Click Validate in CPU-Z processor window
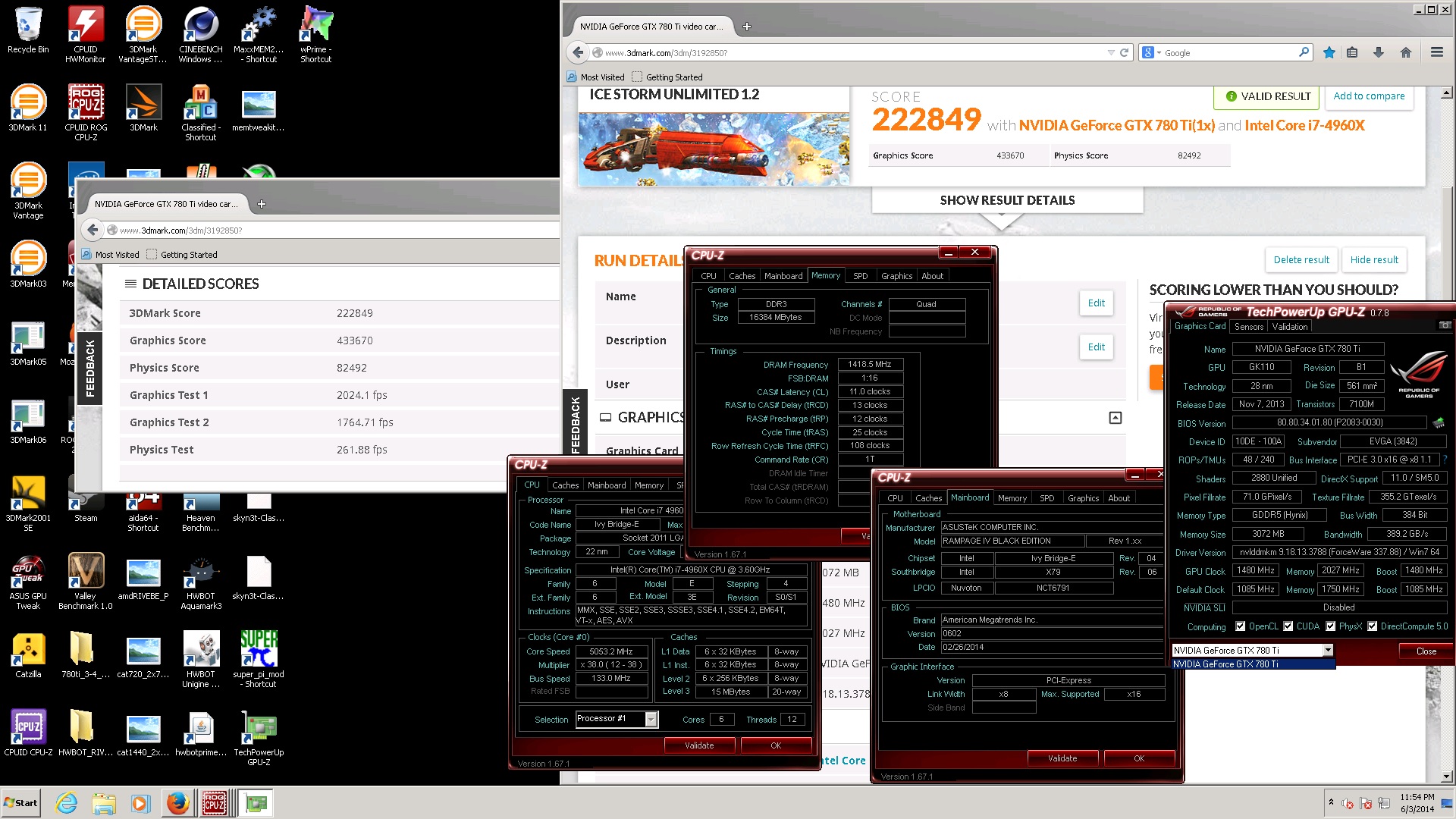Viewport: 1456px width, 819px height. click(699, 745)
